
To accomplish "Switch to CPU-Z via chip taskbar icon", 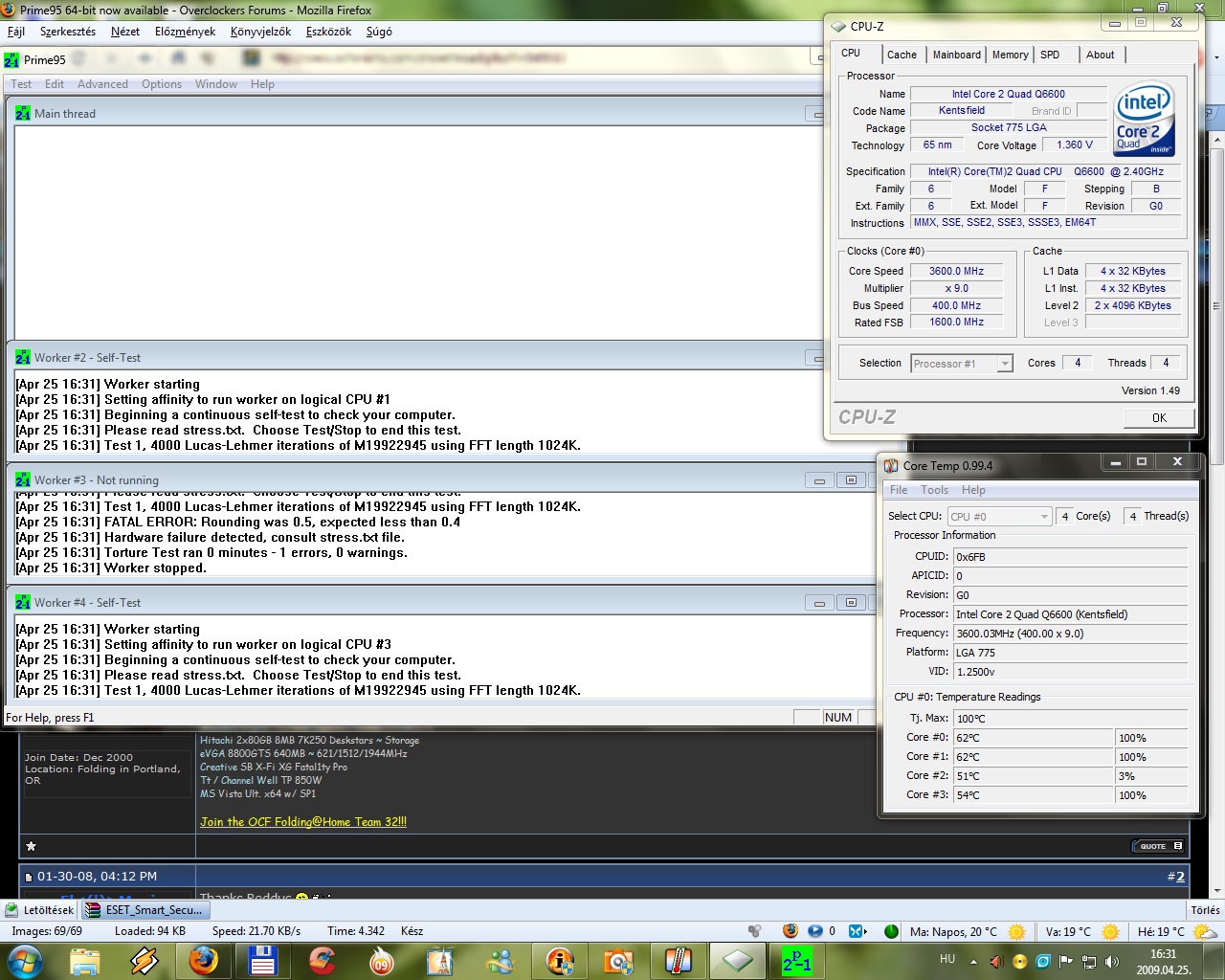I will pos(738,961).
